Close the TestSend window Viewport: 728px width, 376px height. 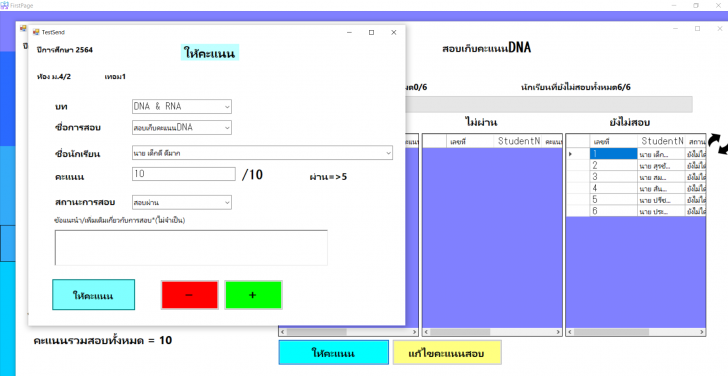click(394, 32)
